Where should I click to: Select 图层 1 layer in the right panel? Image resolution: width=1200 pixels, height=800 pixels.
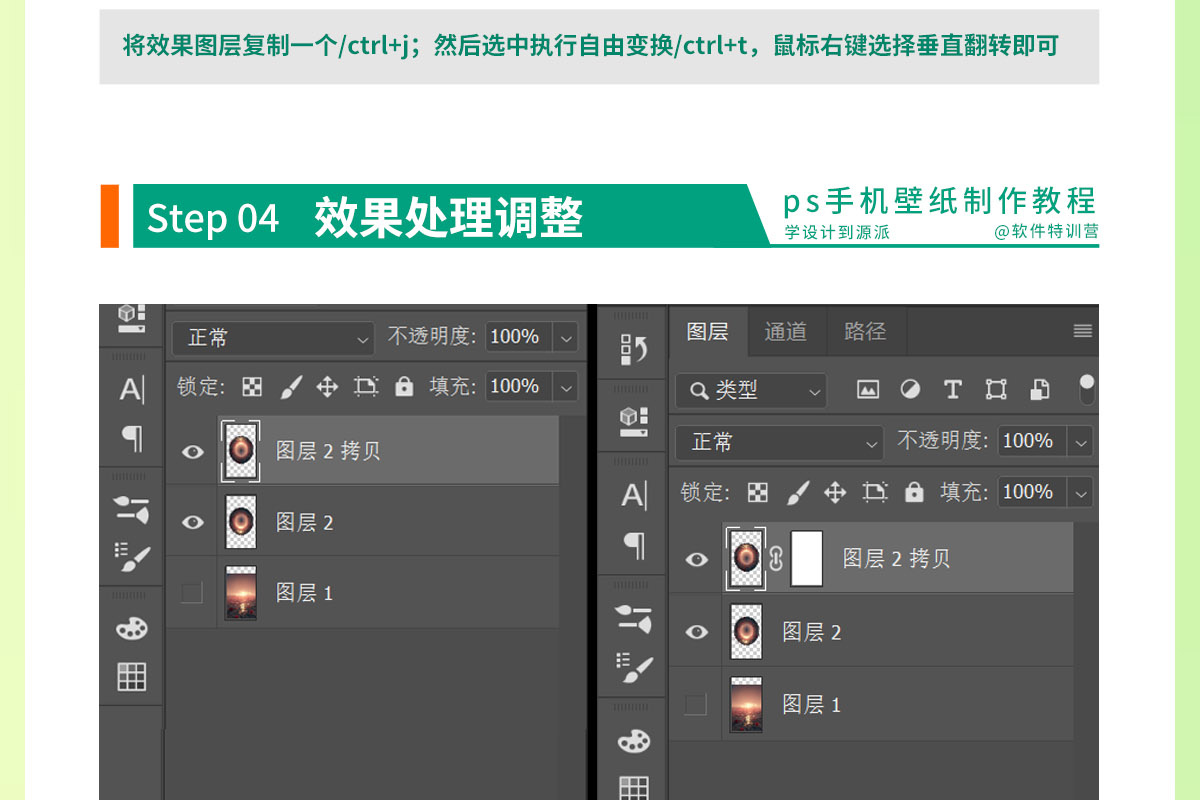click(x=811, y=705)
